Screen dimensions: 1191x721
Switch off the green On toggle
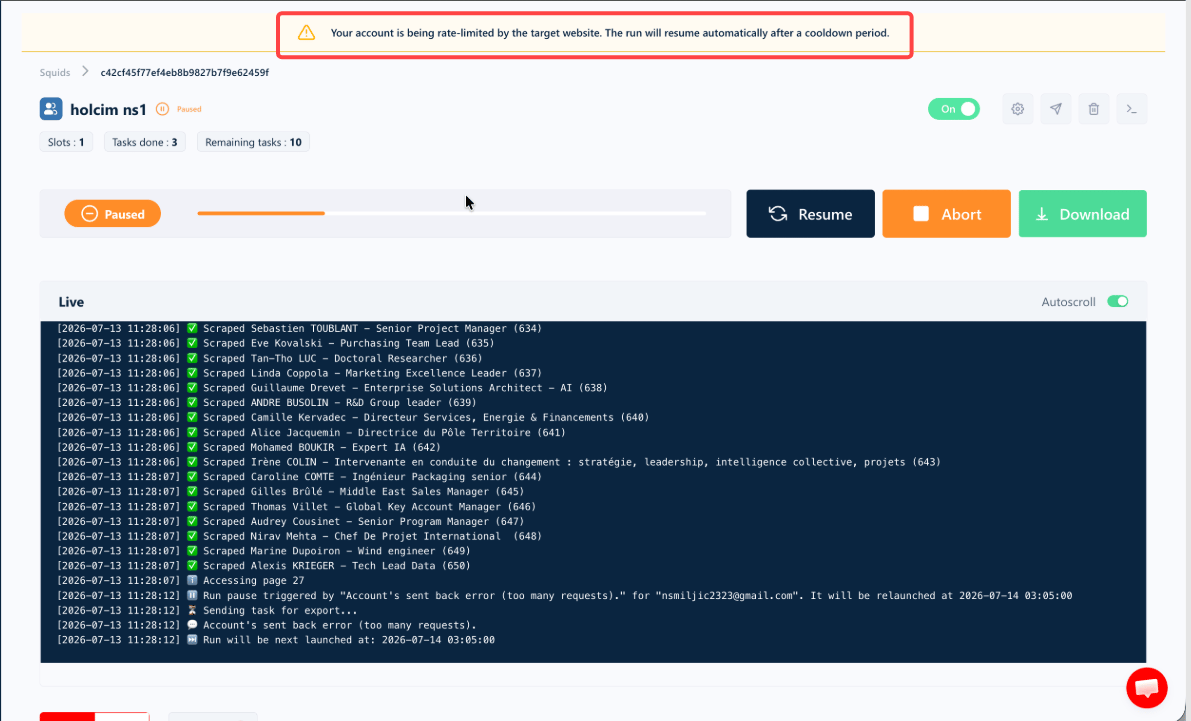(x=953, y=109)
